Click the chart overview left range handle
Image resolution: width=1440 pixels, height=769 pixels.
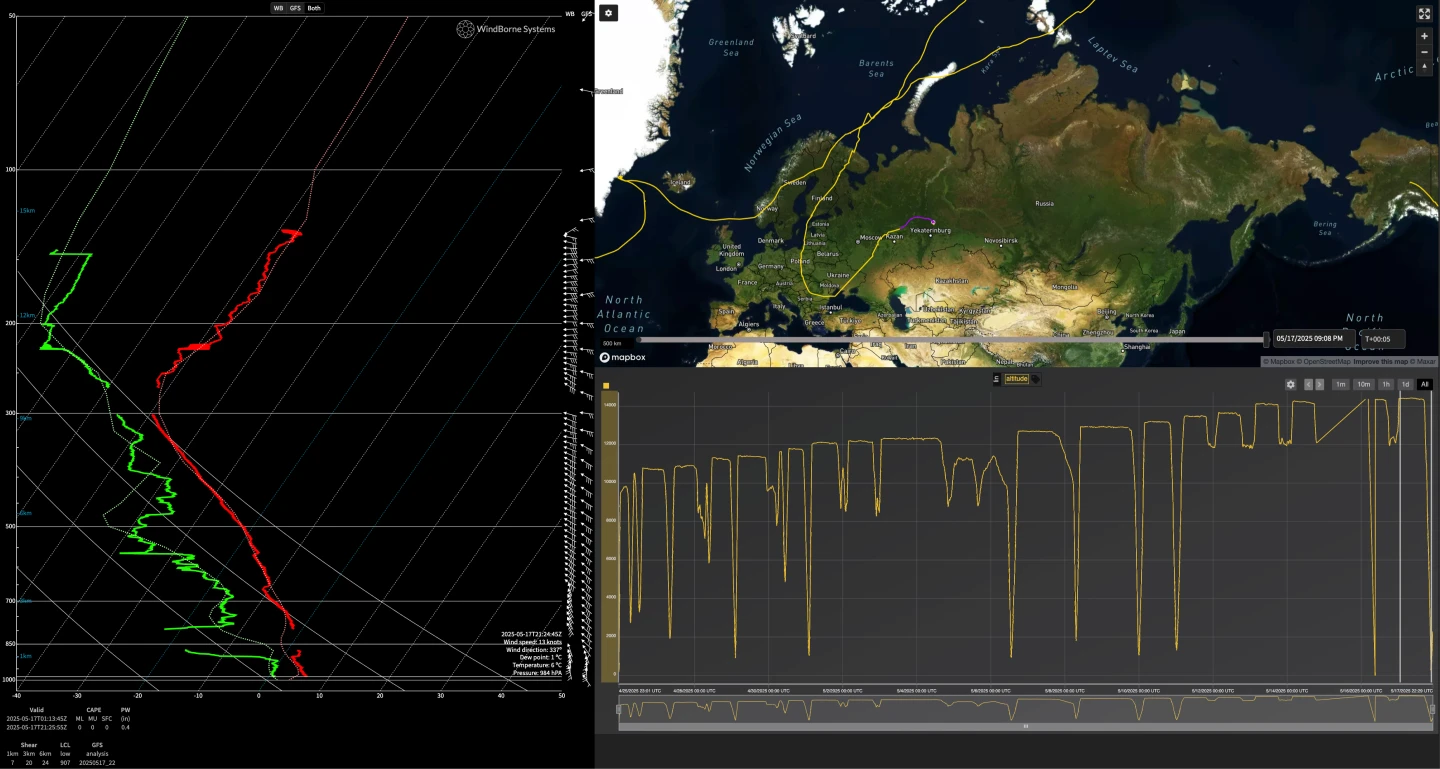click(618, 709)
